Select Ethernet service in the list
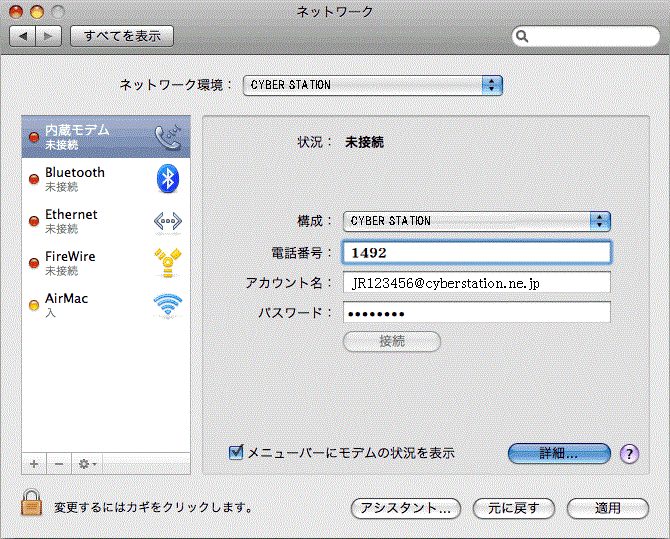This screenshot has height=539, width=670. 106,221
